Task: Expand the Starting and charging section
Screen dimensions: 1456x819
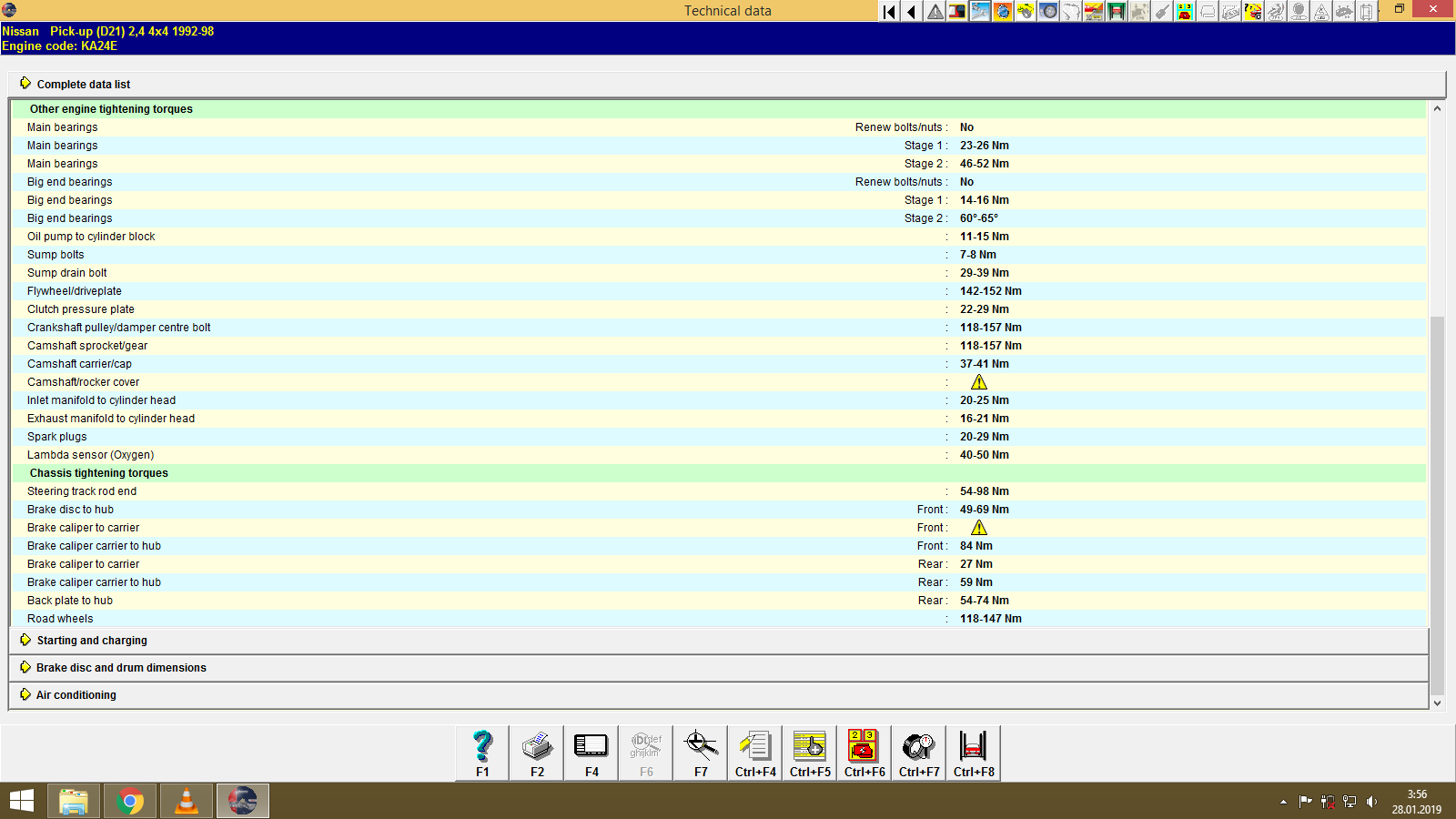Action: pyautogui.click(x=91, y=640)
